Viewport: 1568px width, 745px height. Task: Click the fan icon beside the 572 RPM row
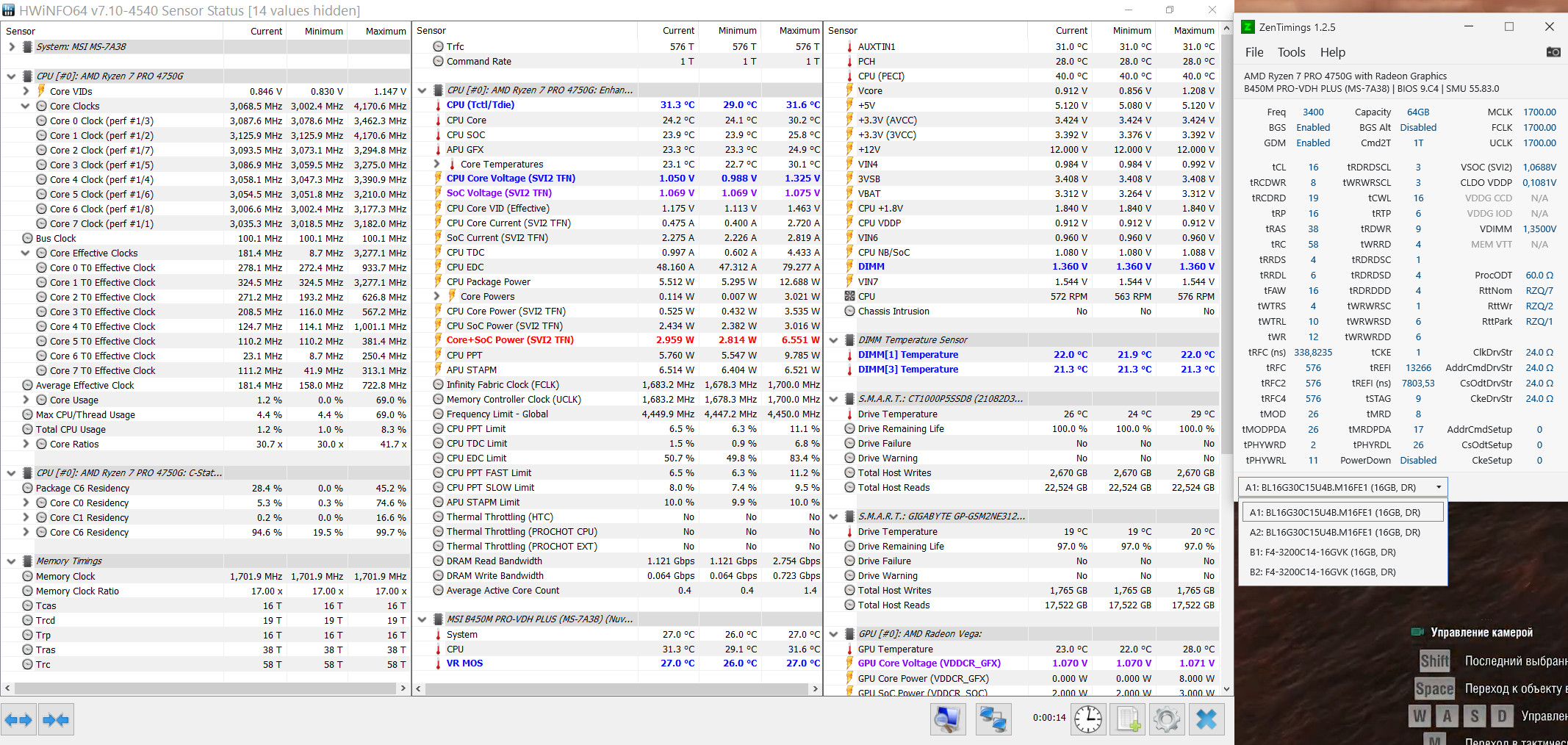849,296
